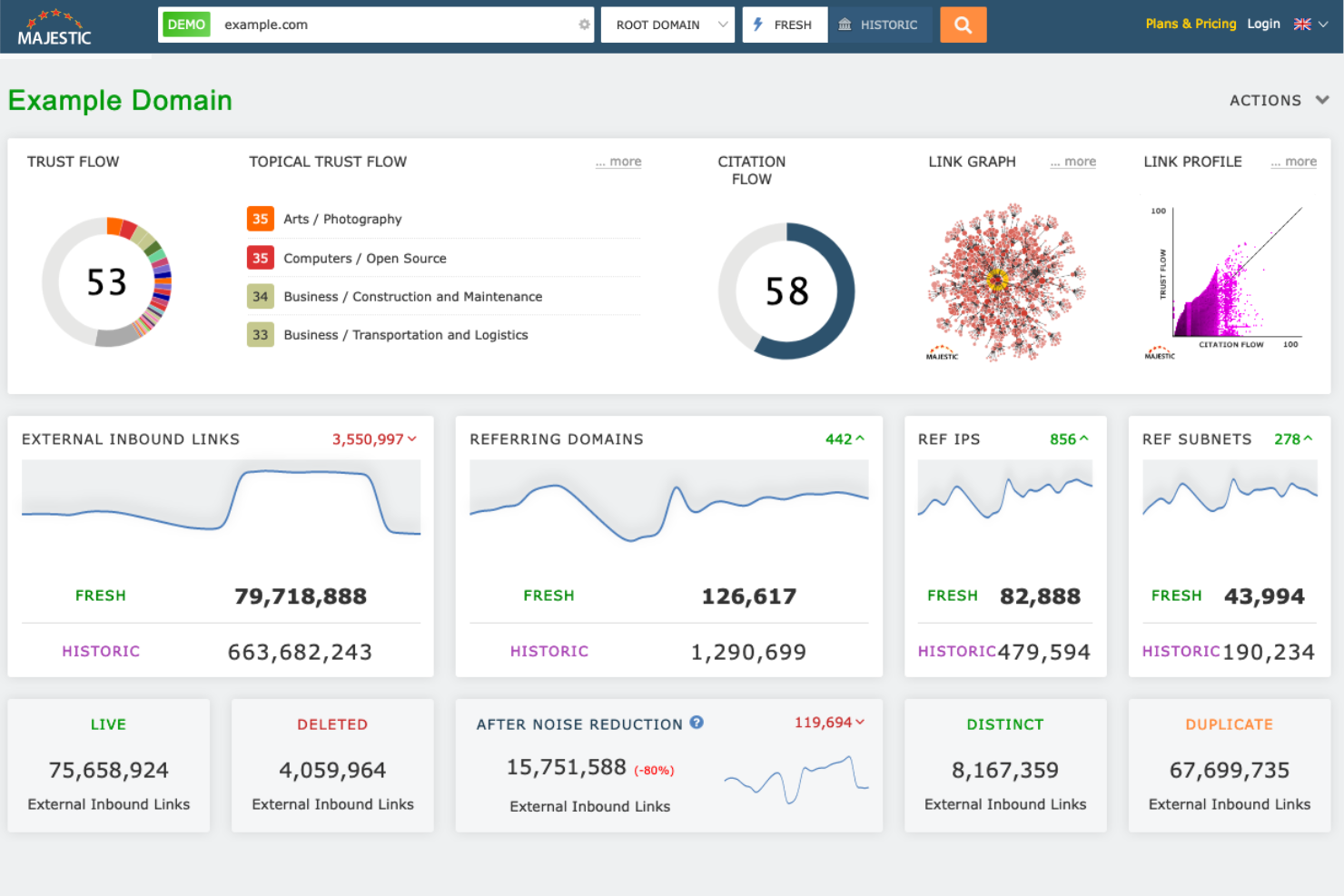Click the British flag language icon
The image size is (1344, 896).
[1302, 24]
